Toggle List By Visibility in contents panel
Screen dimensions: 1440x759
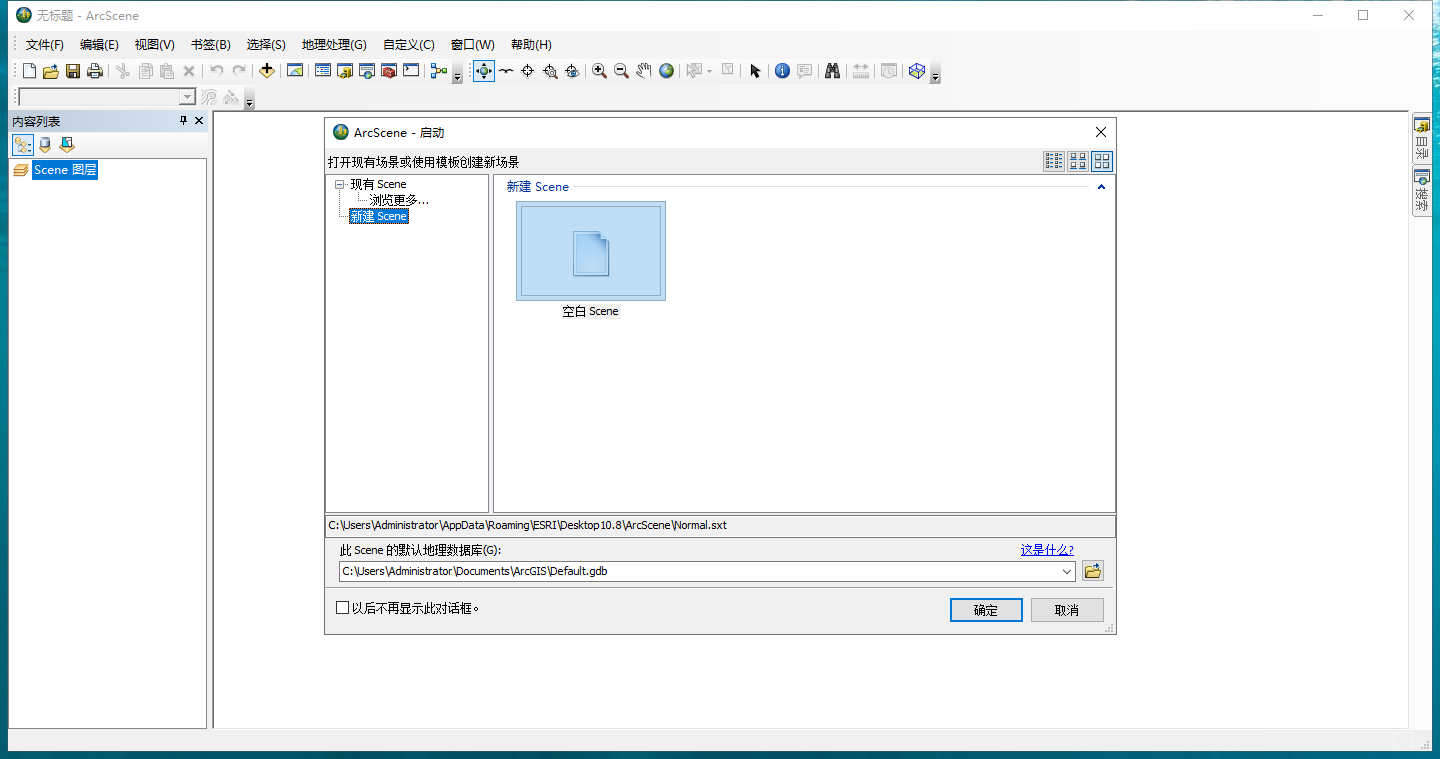[67, 145]
